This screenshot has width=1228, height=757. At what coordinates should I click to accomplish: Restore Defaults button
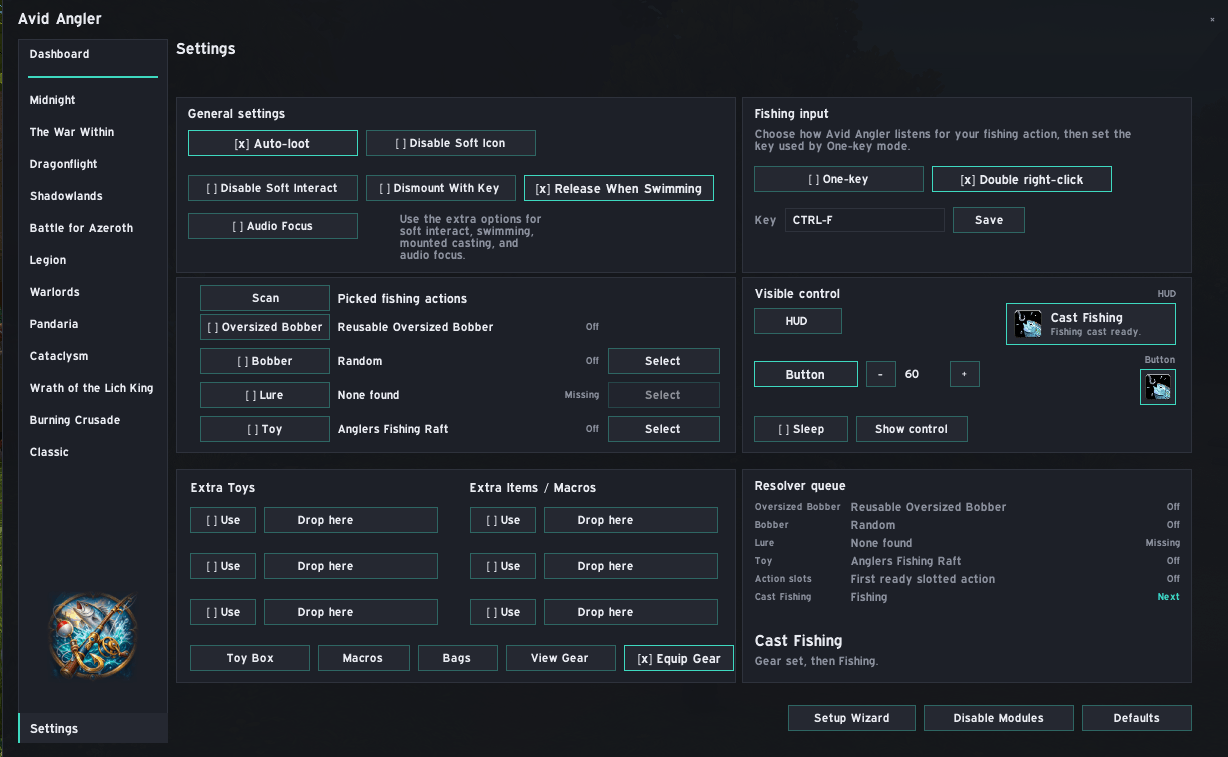pyautogui.click(x=1137, y=718)
